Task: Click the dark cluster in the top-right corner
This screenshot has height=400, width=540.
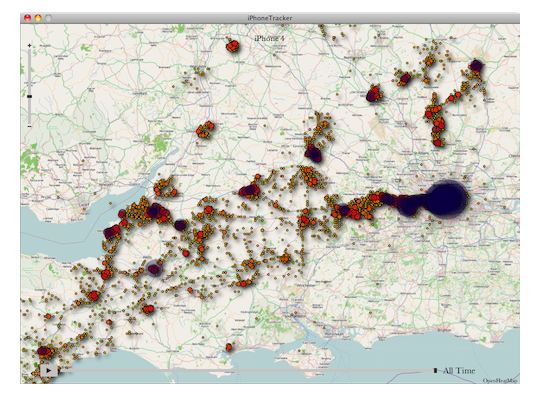Action: pos(476,65)
